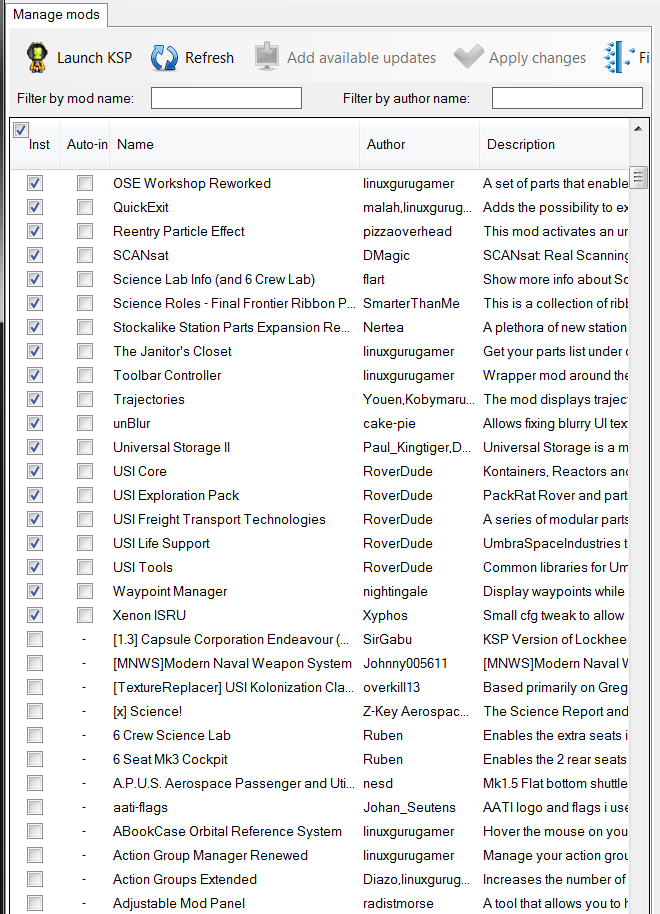
Task: Check install box for 6 Crew Science Lab
Action: pos(35,735)
